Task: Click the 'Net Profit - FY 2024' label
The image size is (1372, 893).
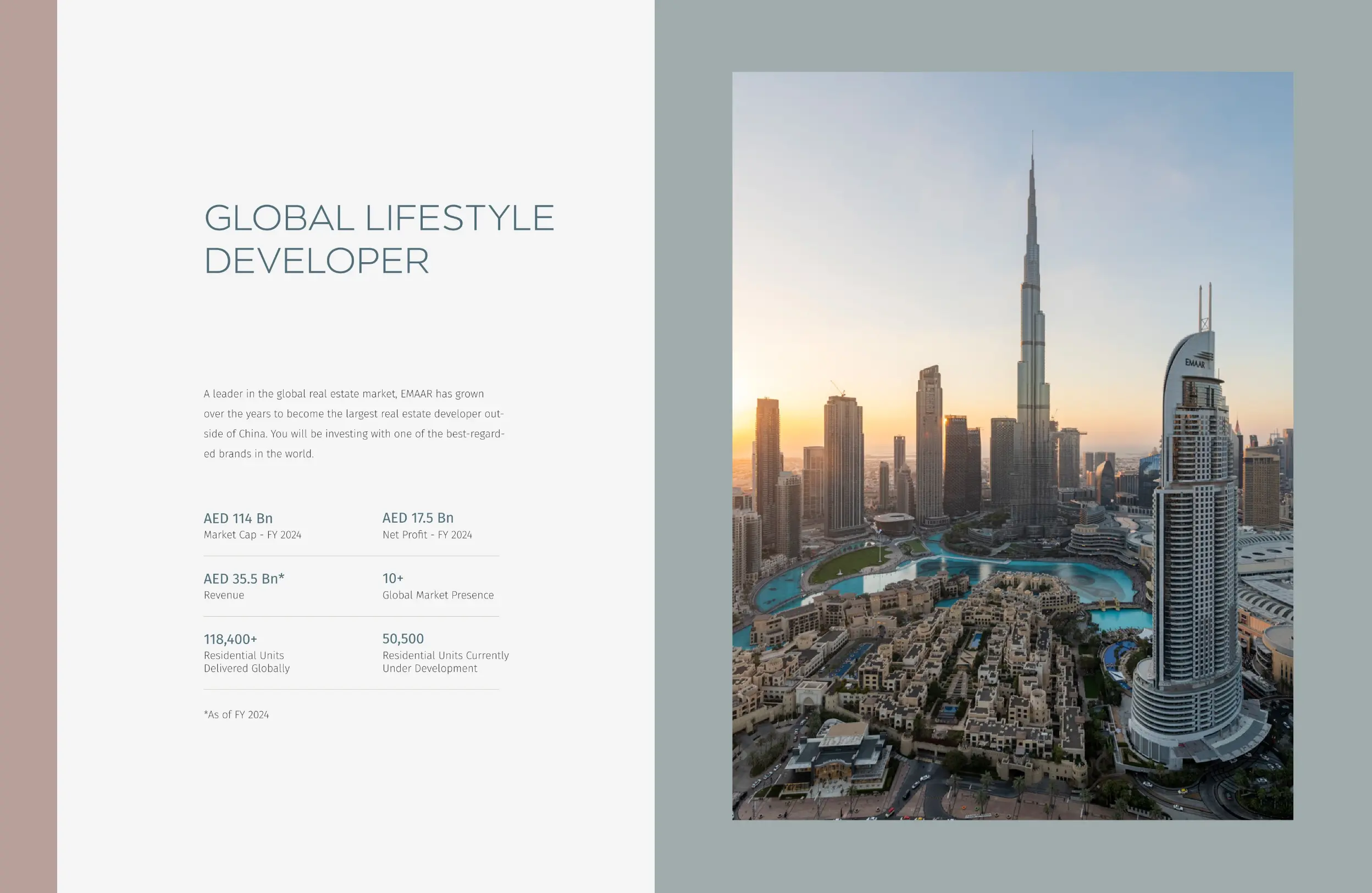Action: pos(427,535)
